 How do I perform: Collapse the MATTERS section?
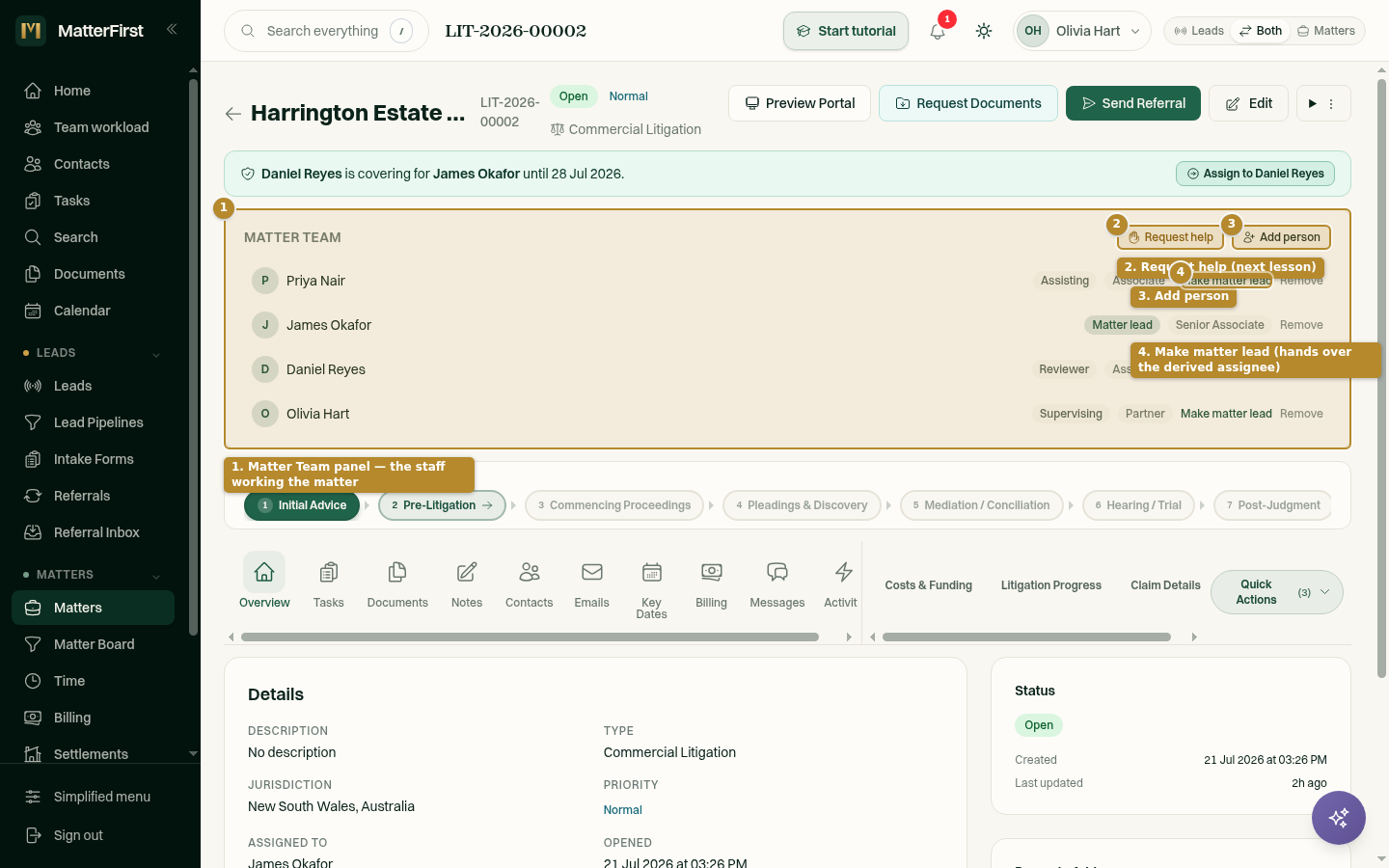click(x=93, y=575)
